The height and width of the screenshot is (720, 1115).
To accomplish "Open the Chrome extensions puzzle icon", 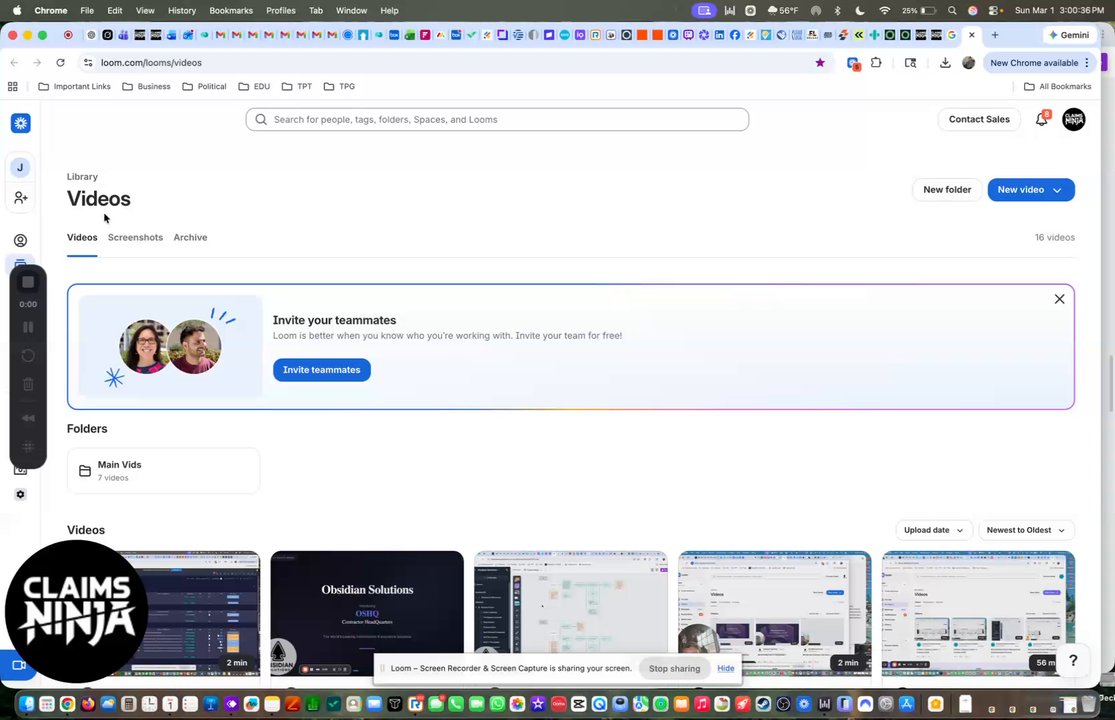I will (876, 63).
